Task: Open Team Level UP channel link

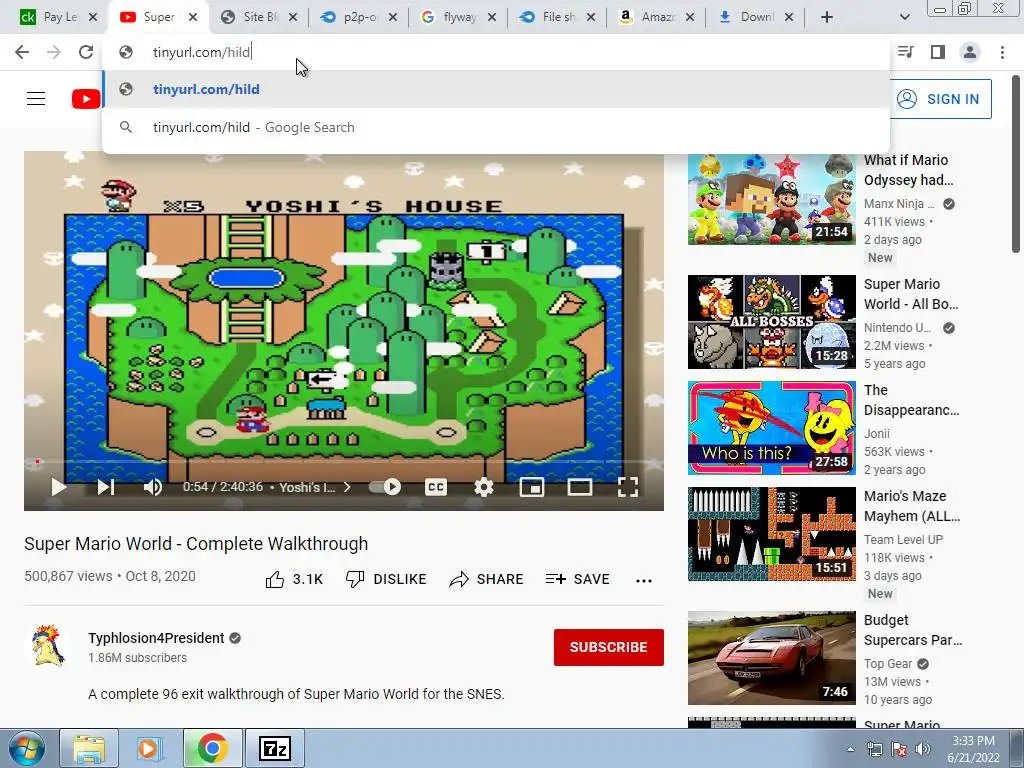Action: pyautogui.click(x=903, y=539)
